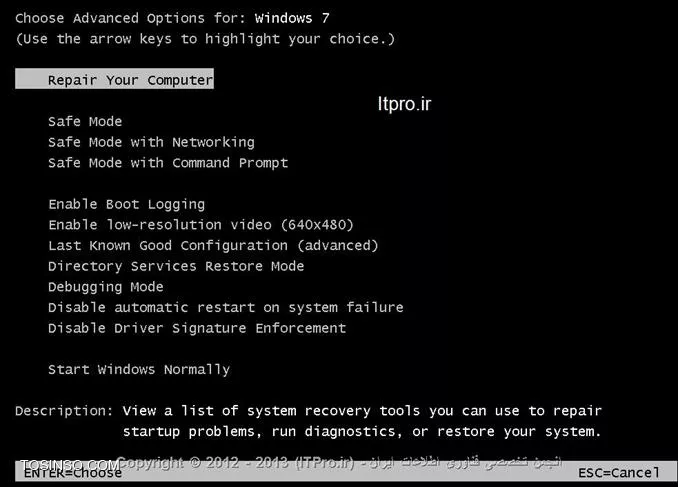Click the ENTER=Choose hint in bottom bar
Image resolution: width=678 pixels, height=487 pixels.
[x=73, y=473]
